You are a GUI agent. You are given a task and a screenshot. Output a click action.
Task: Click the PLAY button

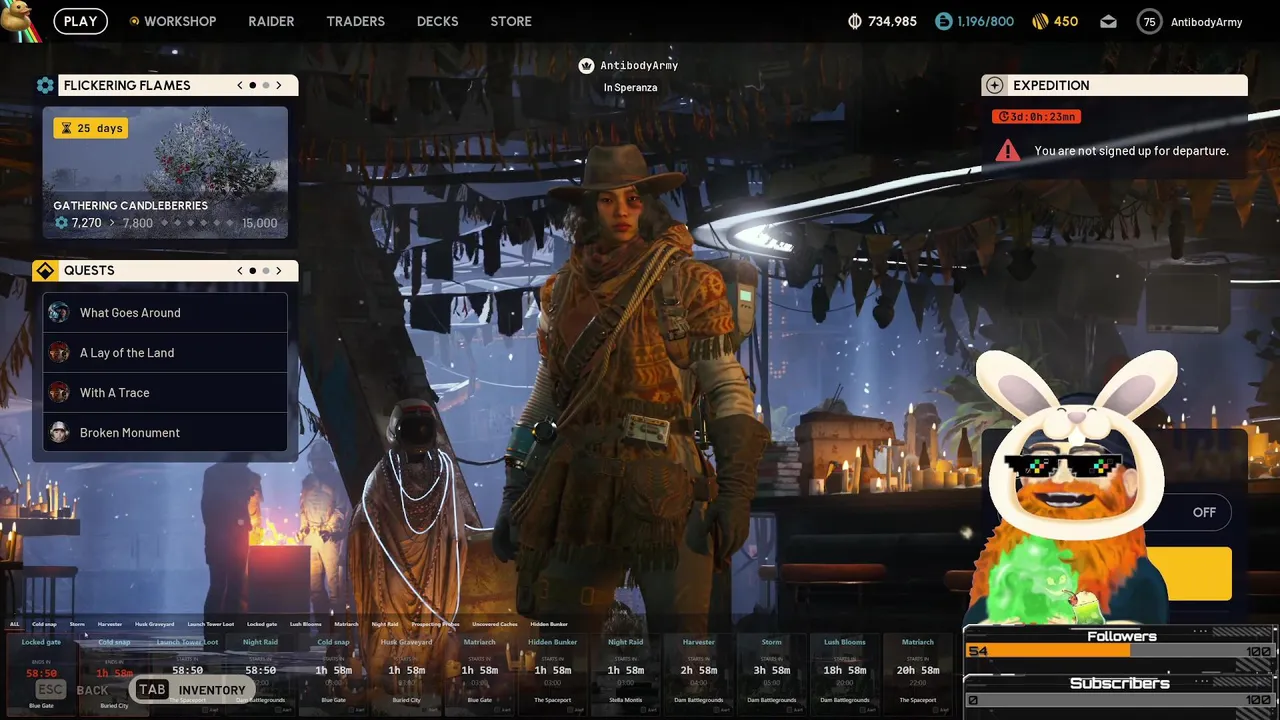point(80,21)
